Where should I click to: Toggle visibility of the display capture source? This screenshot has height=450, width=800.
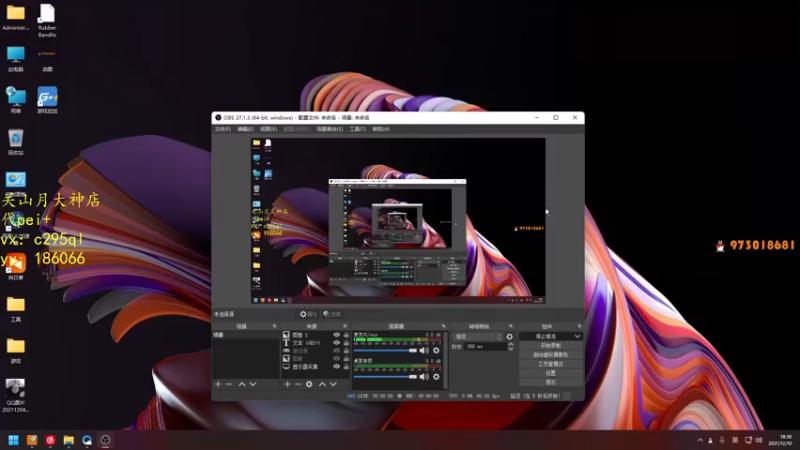pos(336,366)
